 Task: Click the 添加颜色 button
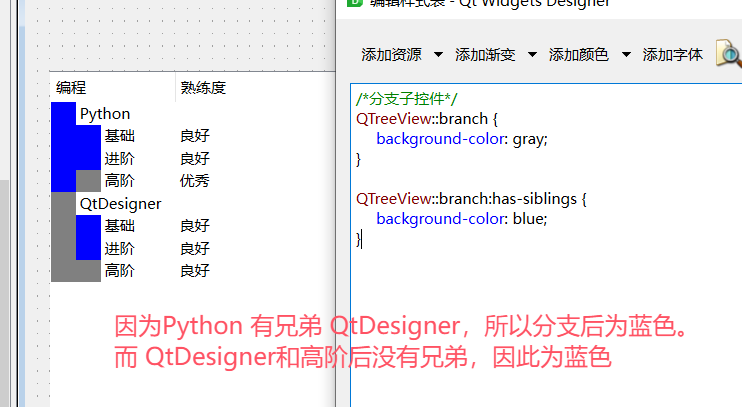[x=578, y=55]
